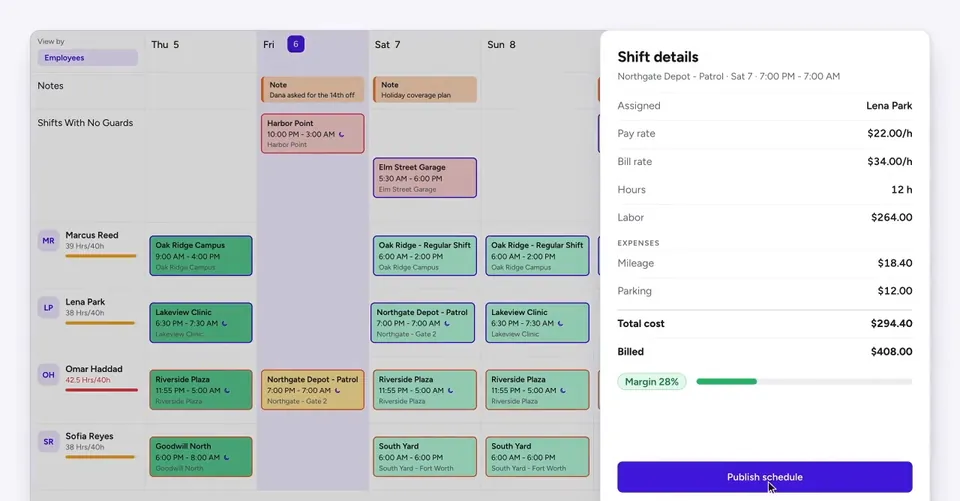Viewport: 960px width, 501px height.
Task: Click moon icon on Sofia's Goodwill North shift
Action: pos(227,458)
